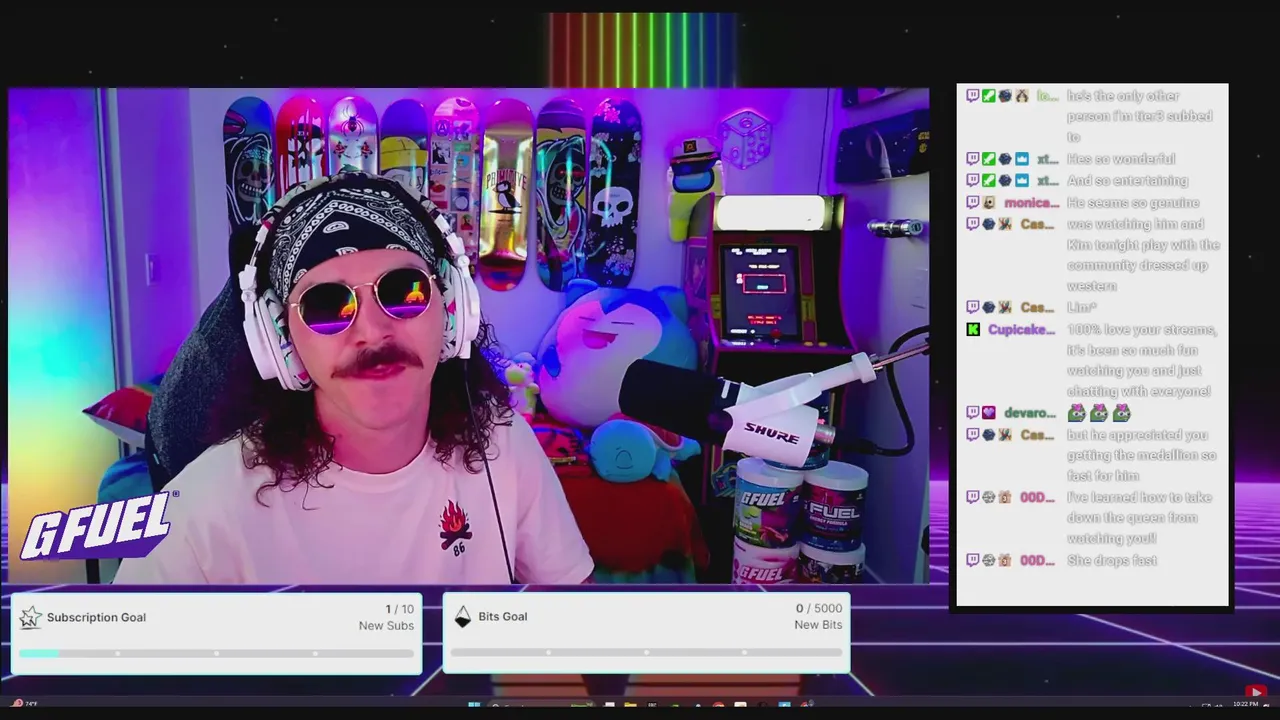Image resolution: width=1280 pixels, height=720 pixels.
Task: Click the '1 / 10' subs count
Action: pos(399,609)
